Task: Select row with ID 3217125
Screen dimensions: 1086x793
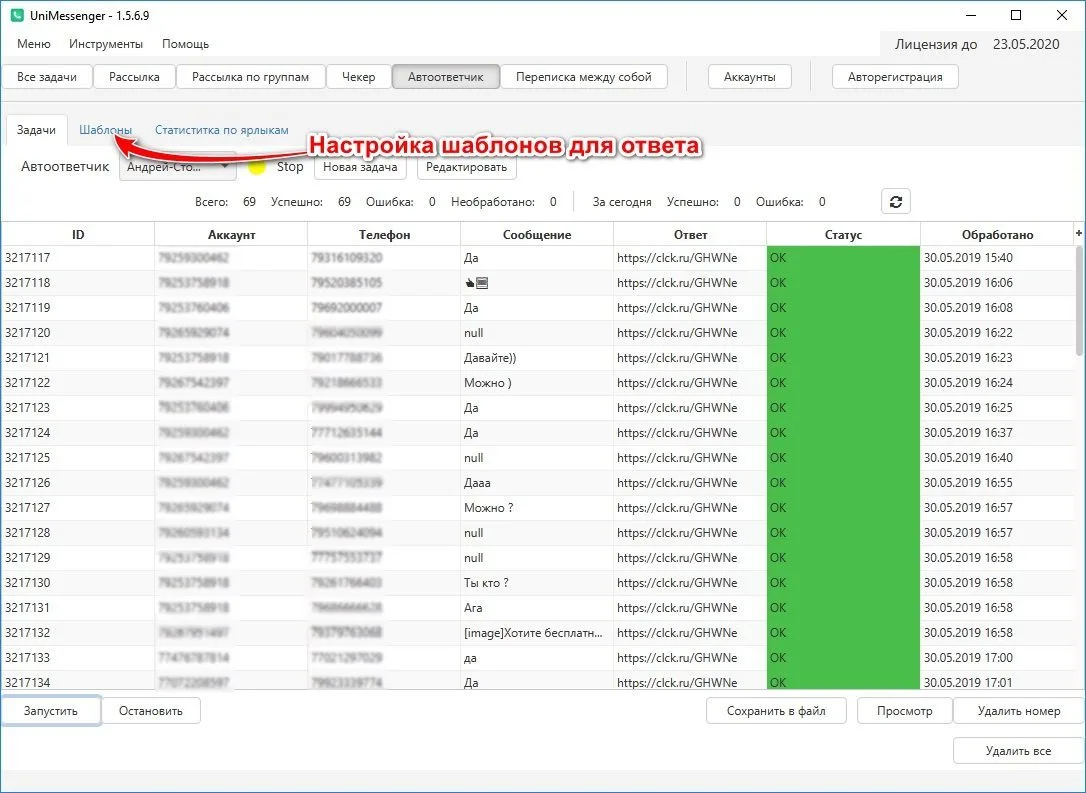Action: click(537, 458)
